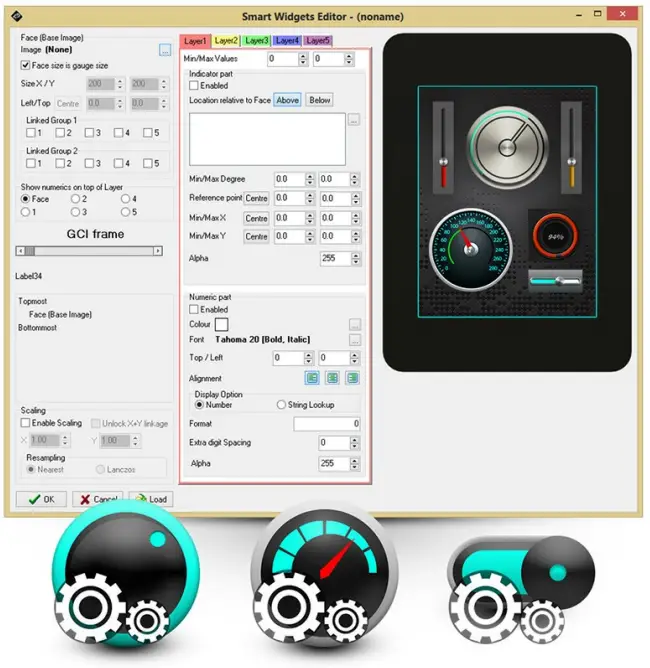Click GCI frame slider right arrow
This screenshot has width=650, height=668.
click(158, 251)
